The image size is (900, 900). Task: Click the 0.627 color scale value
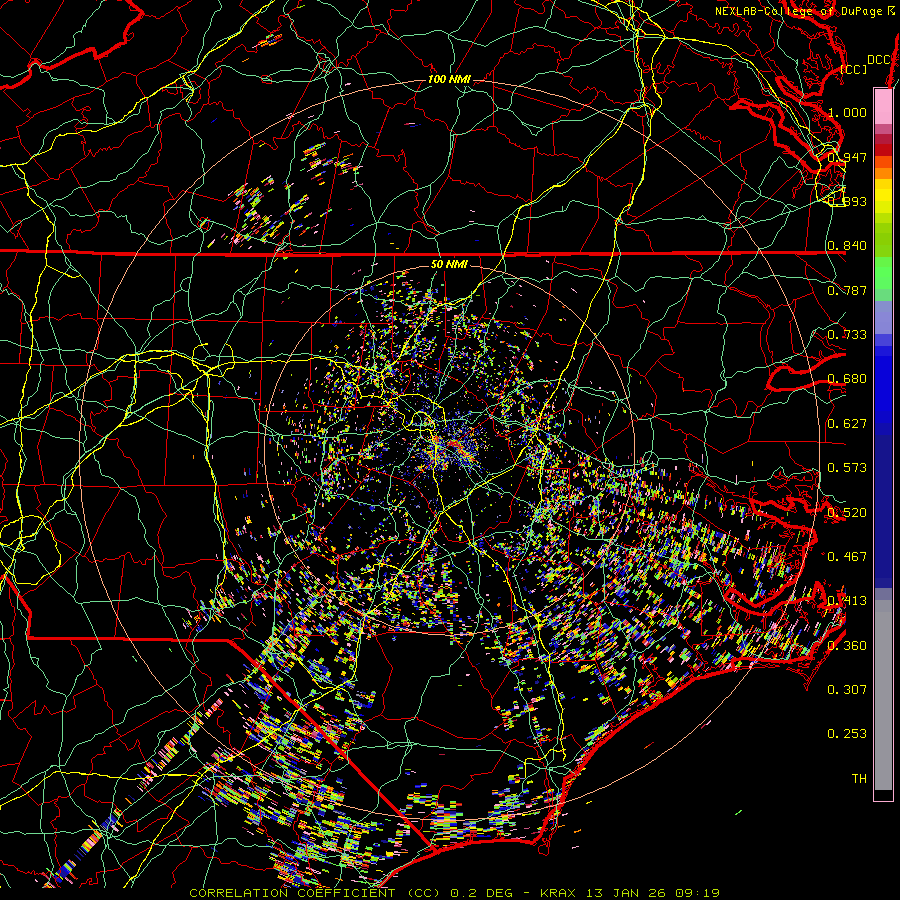[847, 423]
